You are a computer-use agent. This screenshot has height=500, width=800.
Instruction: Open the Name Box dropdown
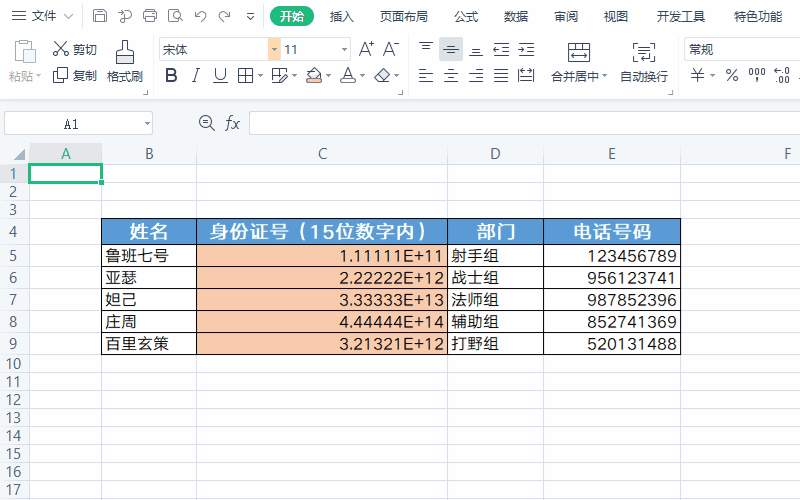[147, 123]
